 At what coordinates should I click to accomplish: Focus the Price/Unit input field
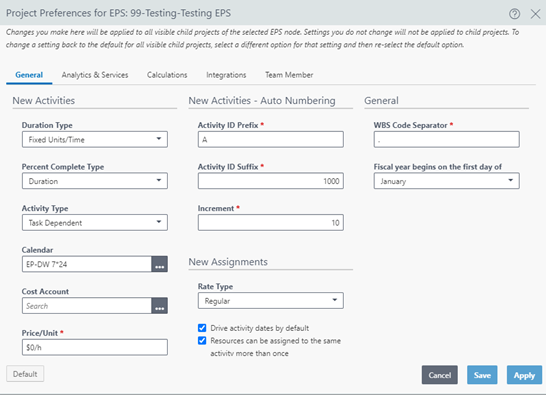click(95, 347)
